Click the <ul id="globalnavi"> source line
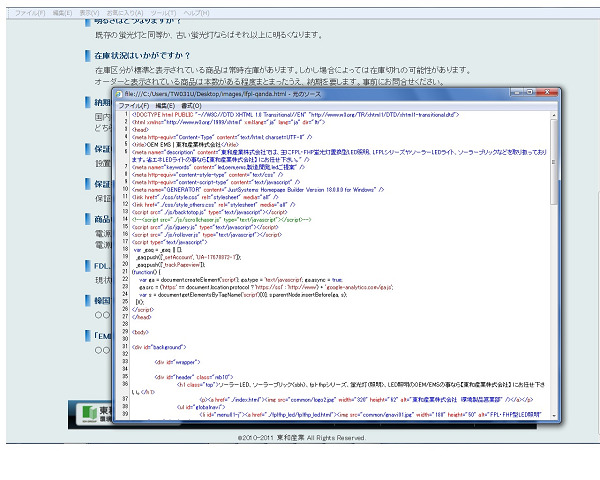 pyautogui.click(x=201, y=407)
